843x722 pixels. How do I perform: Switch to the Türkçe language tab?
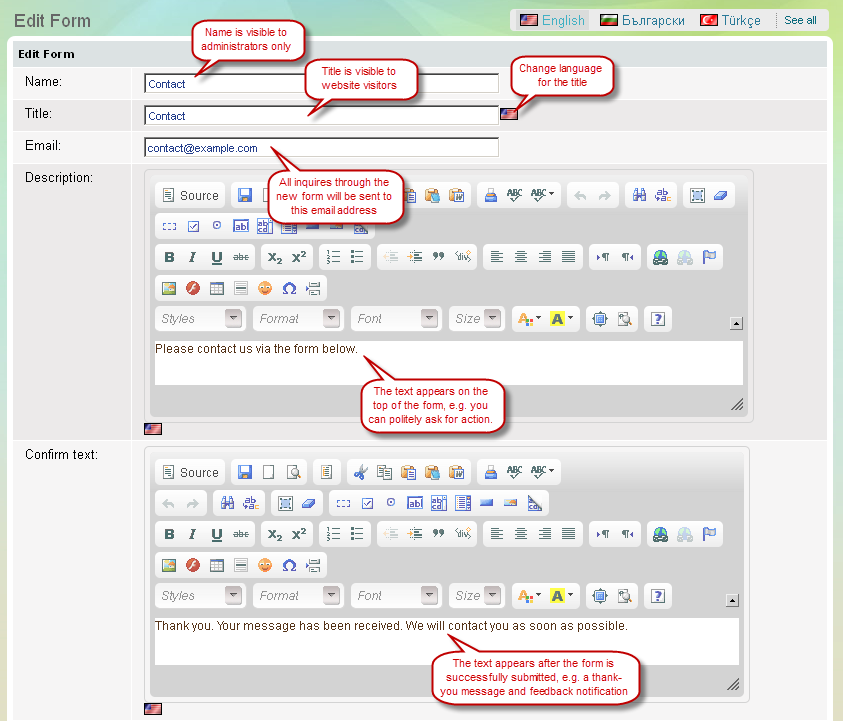click(731, 20)
